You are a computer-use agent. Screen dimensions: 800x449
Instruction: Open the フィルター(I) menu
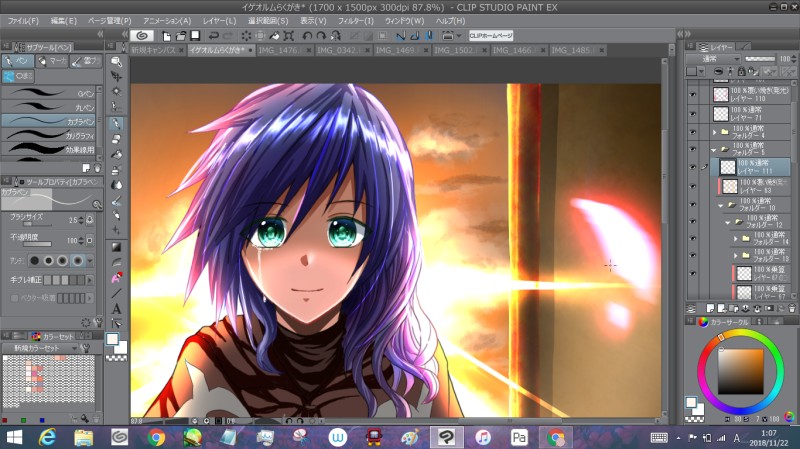coord(356,21)
